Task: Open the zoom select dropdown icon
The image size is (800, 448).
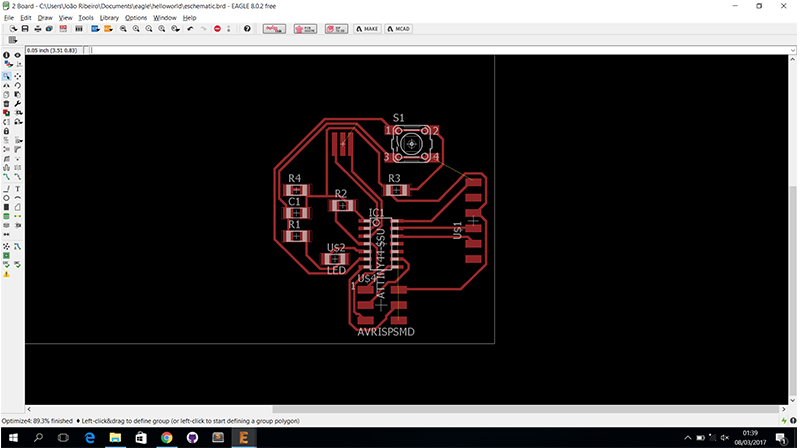Action: click(176, 29)
